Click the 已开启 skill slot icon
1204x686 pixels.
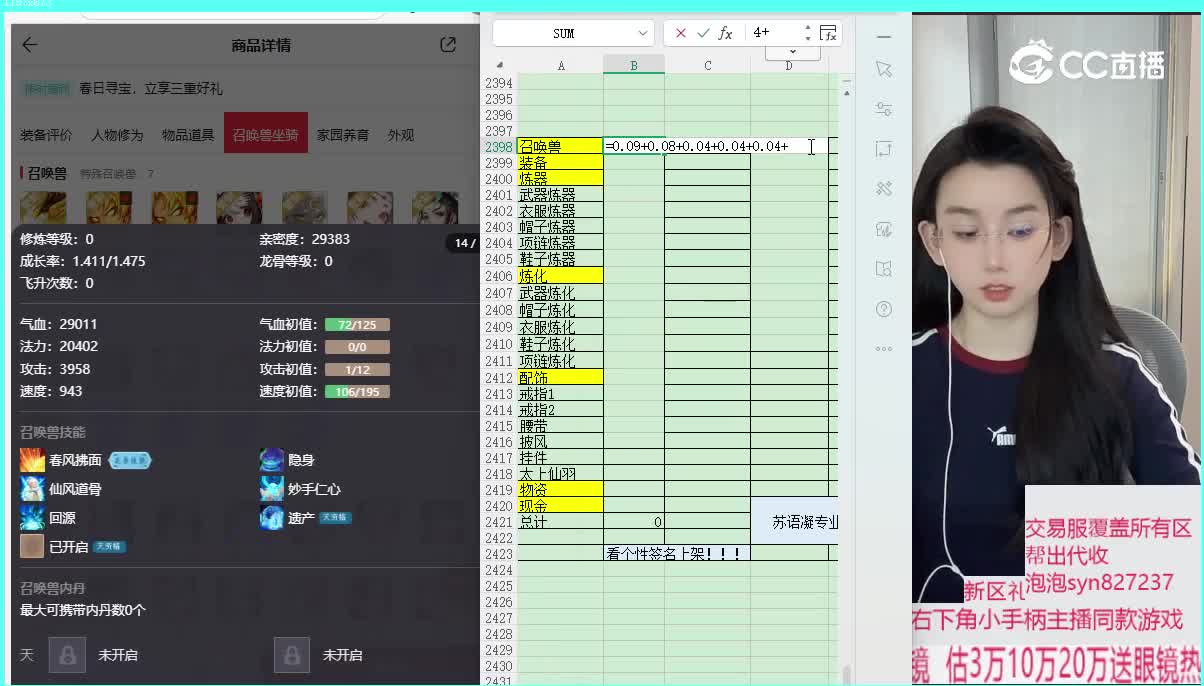pyautogui.click(x=32, y=546)
